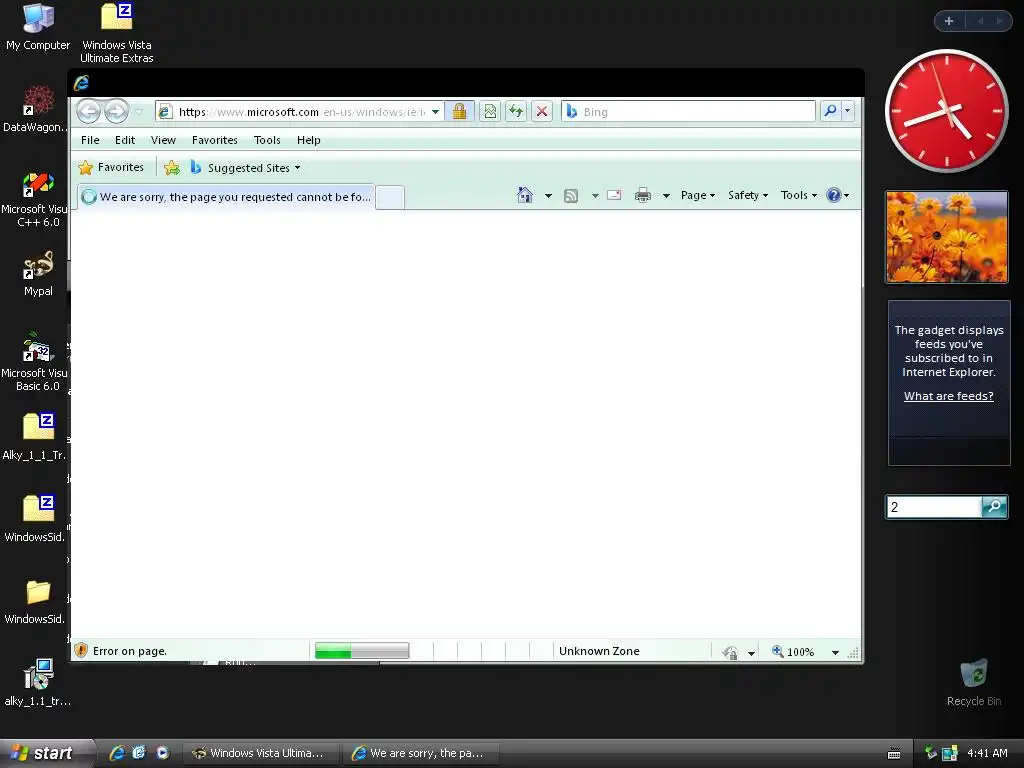Open the File menu
This screenshot has height=768, width=1024.
[x=90, y=140]
